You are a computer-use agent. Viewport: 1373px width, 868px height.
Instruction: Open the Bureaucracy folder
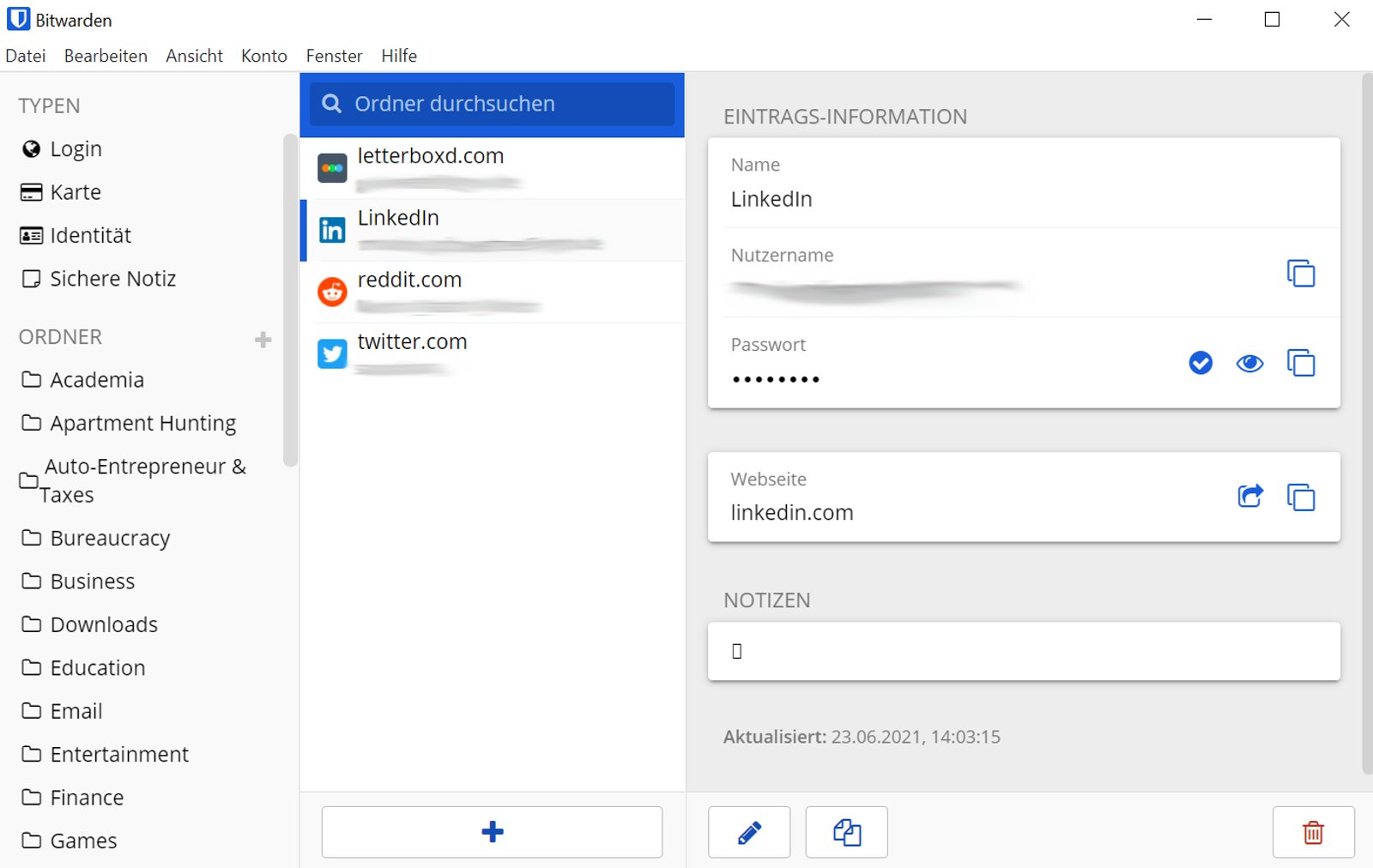click(110, 538)
